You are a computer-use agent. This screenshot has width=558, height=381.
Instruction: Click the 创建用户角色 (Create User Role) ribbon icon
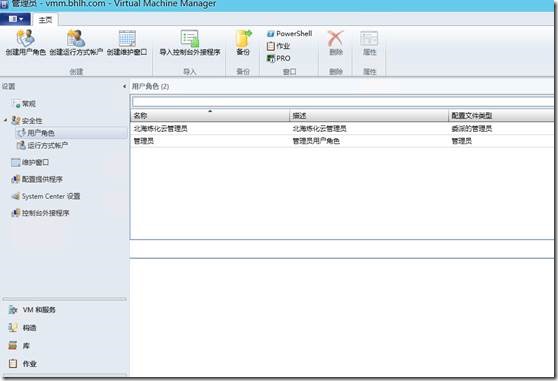[x=26, y=38]
